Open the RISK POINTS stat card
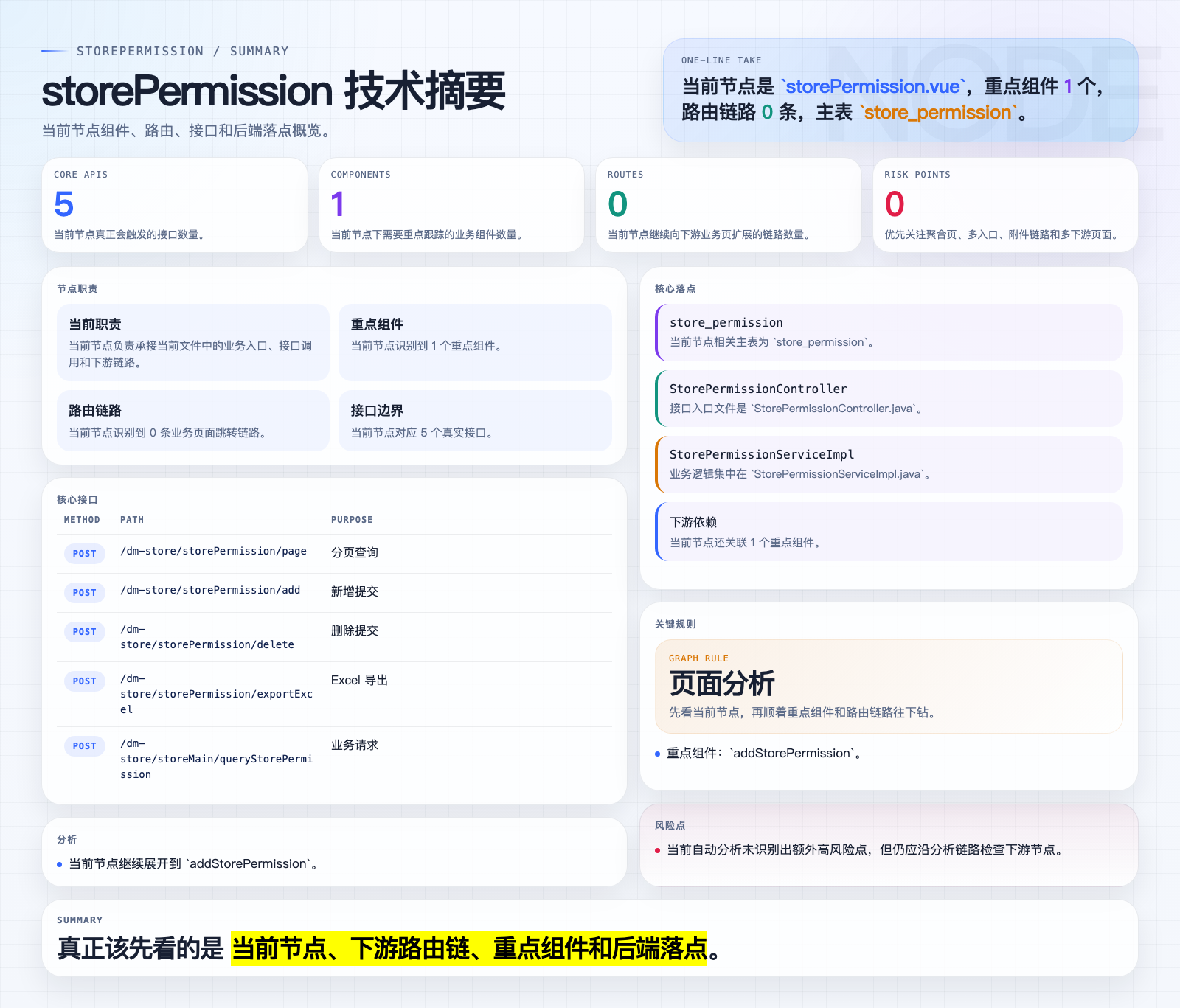1180x1008 pixels. tap(1005, 205)
